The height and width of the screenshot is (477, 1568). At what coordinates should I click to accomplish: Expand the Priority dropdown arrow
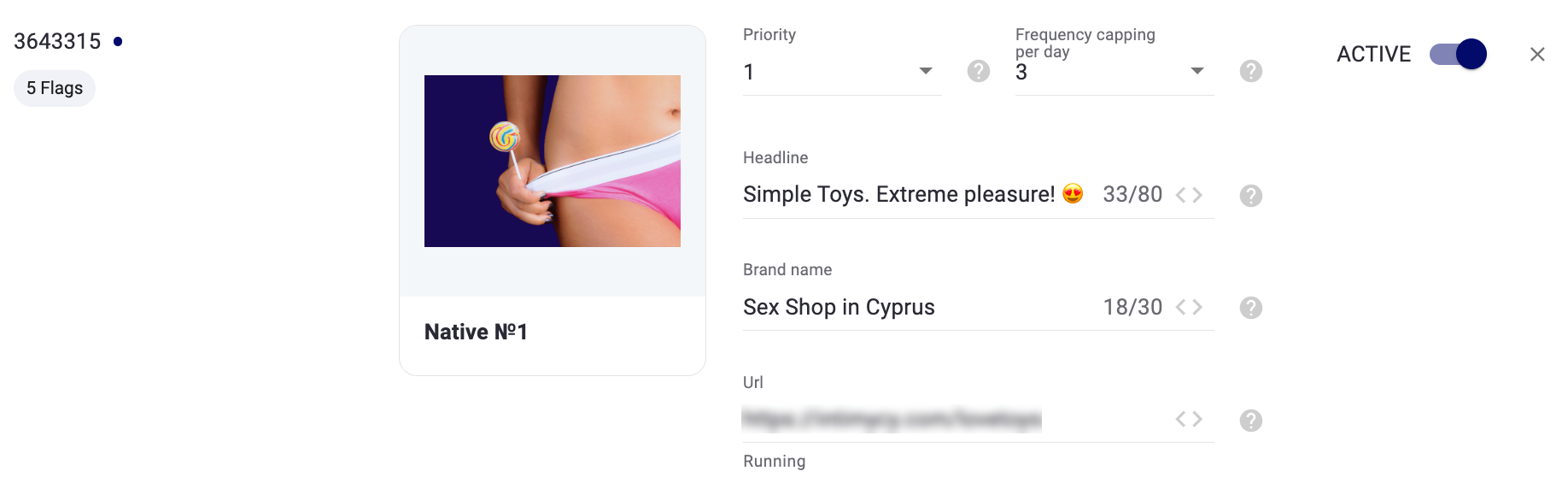tap(926, 71)
